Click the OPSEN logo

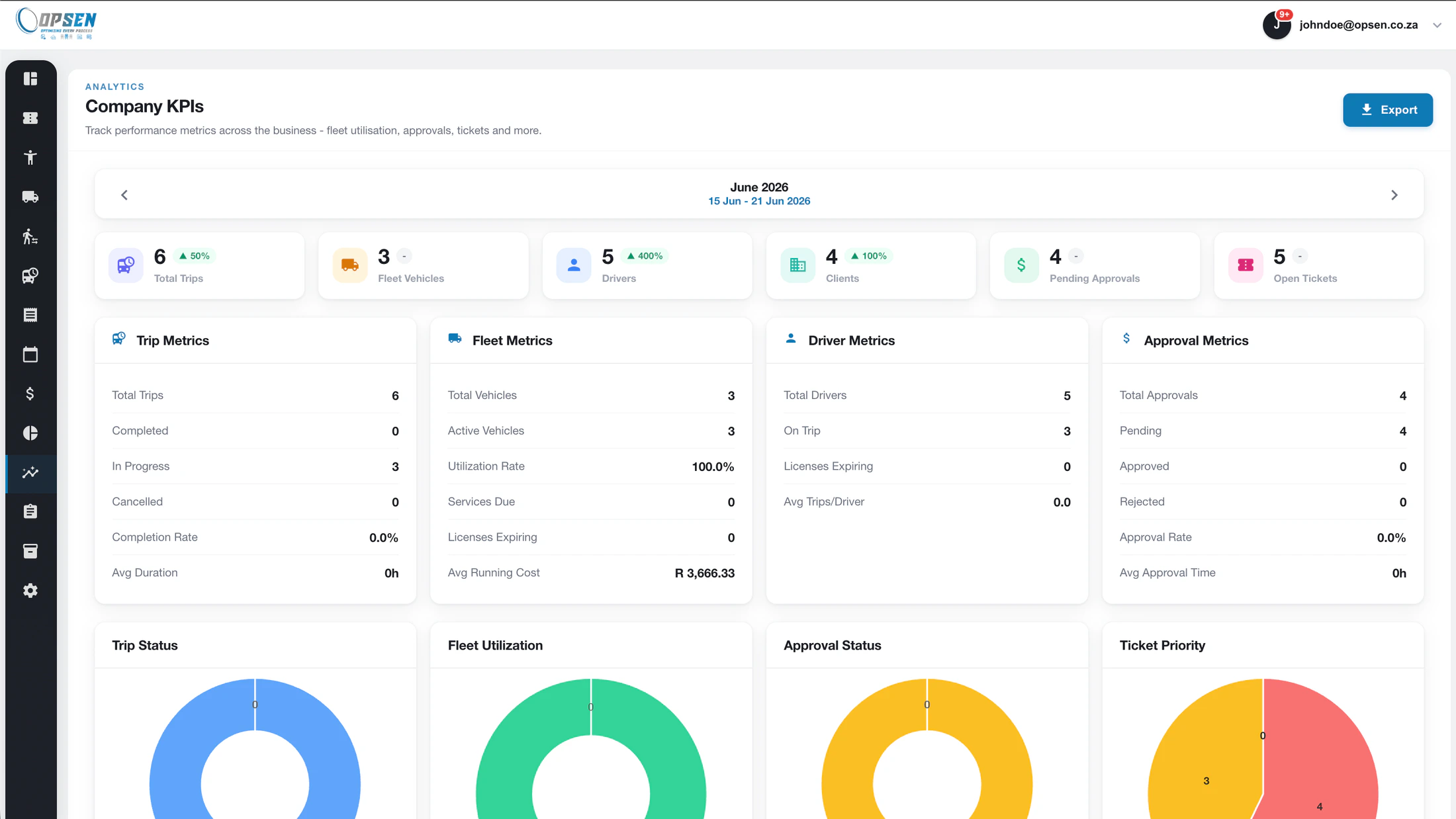[x=56, y=24]
